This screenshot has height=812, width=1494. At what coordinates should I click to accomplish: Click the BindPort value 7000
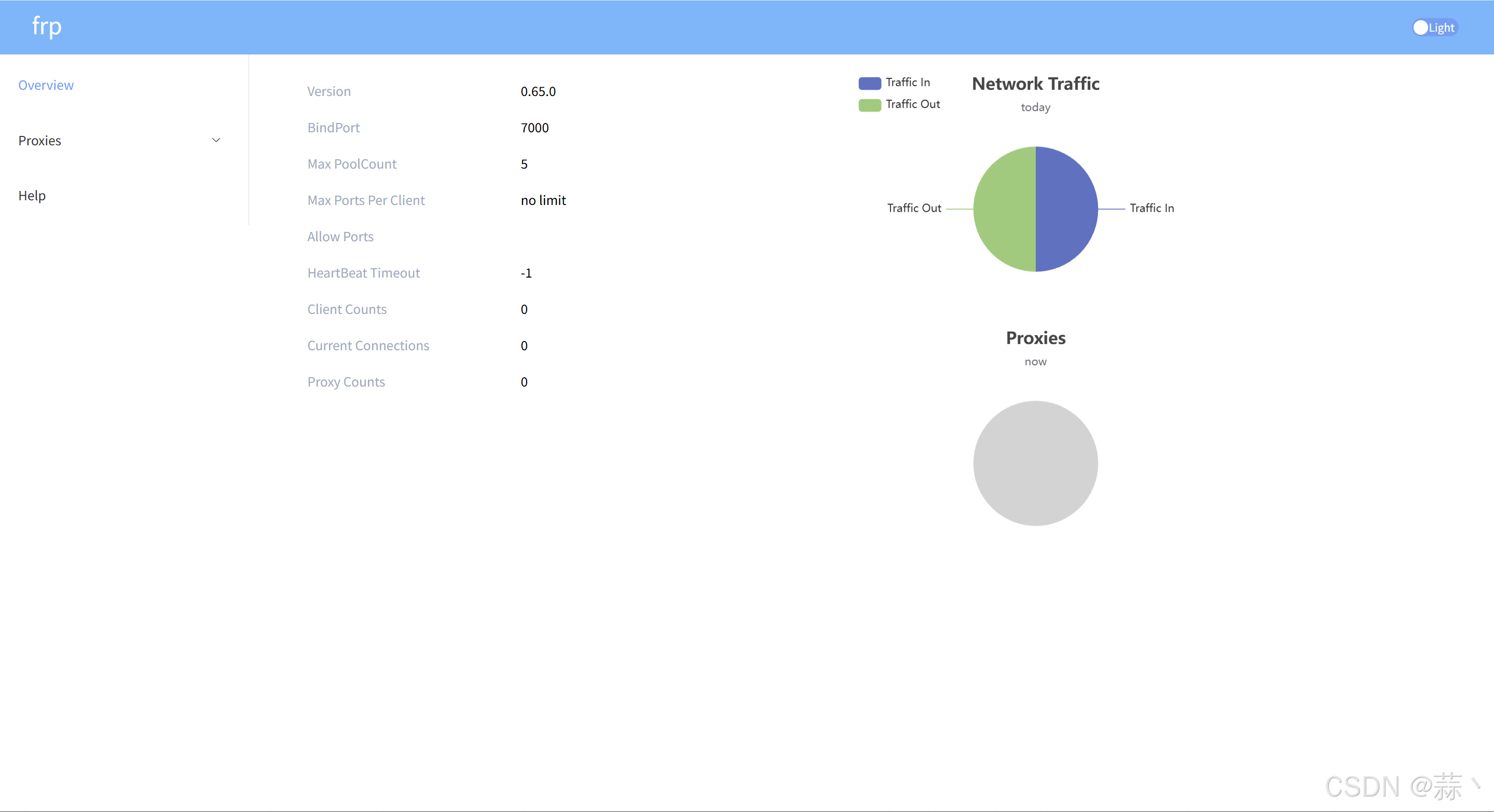coord(534,128)
